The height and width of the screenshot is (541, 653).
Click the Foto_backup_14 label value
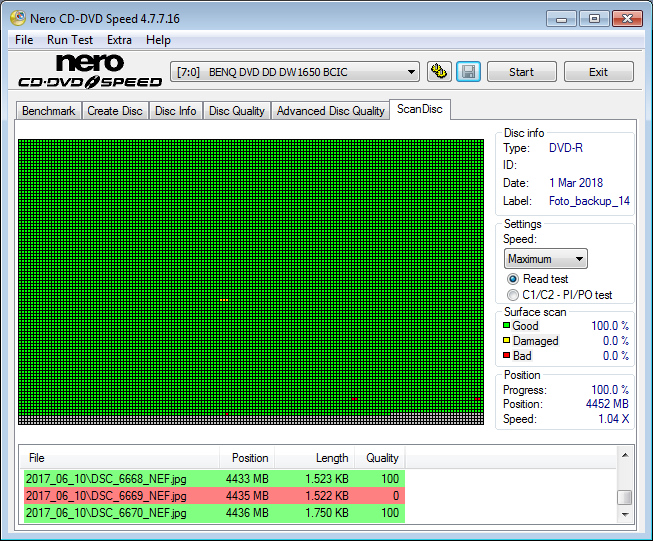point(589,201)
